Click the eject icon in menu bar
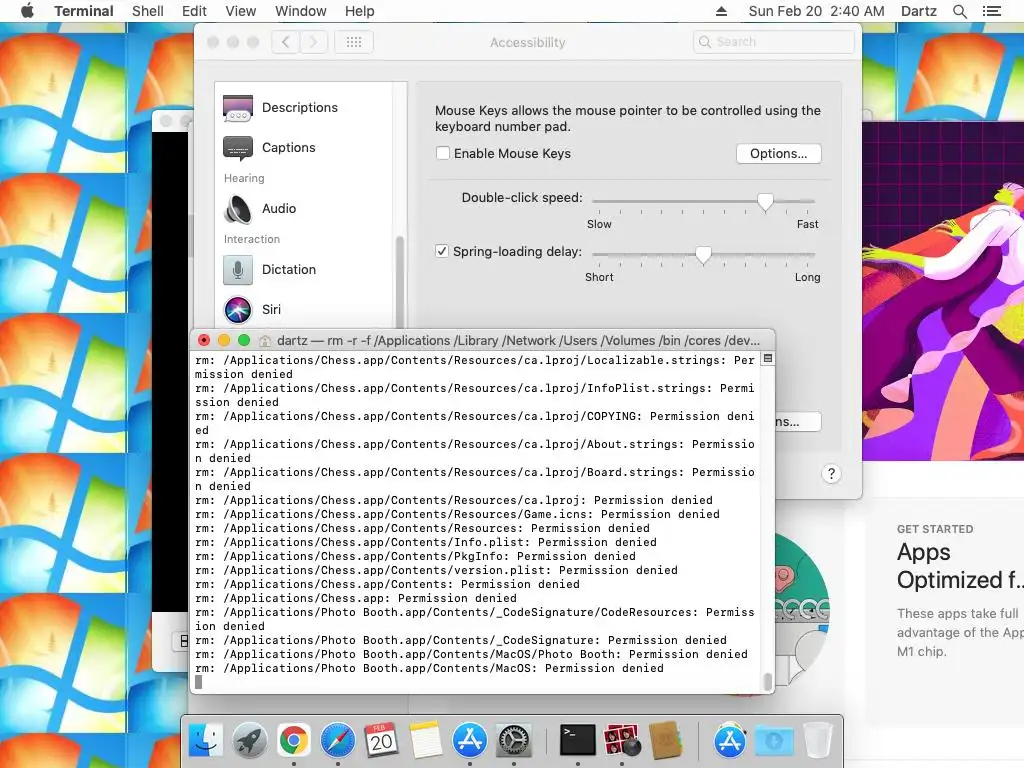This screenshot has height=768, width=1024. click(721, 11)
